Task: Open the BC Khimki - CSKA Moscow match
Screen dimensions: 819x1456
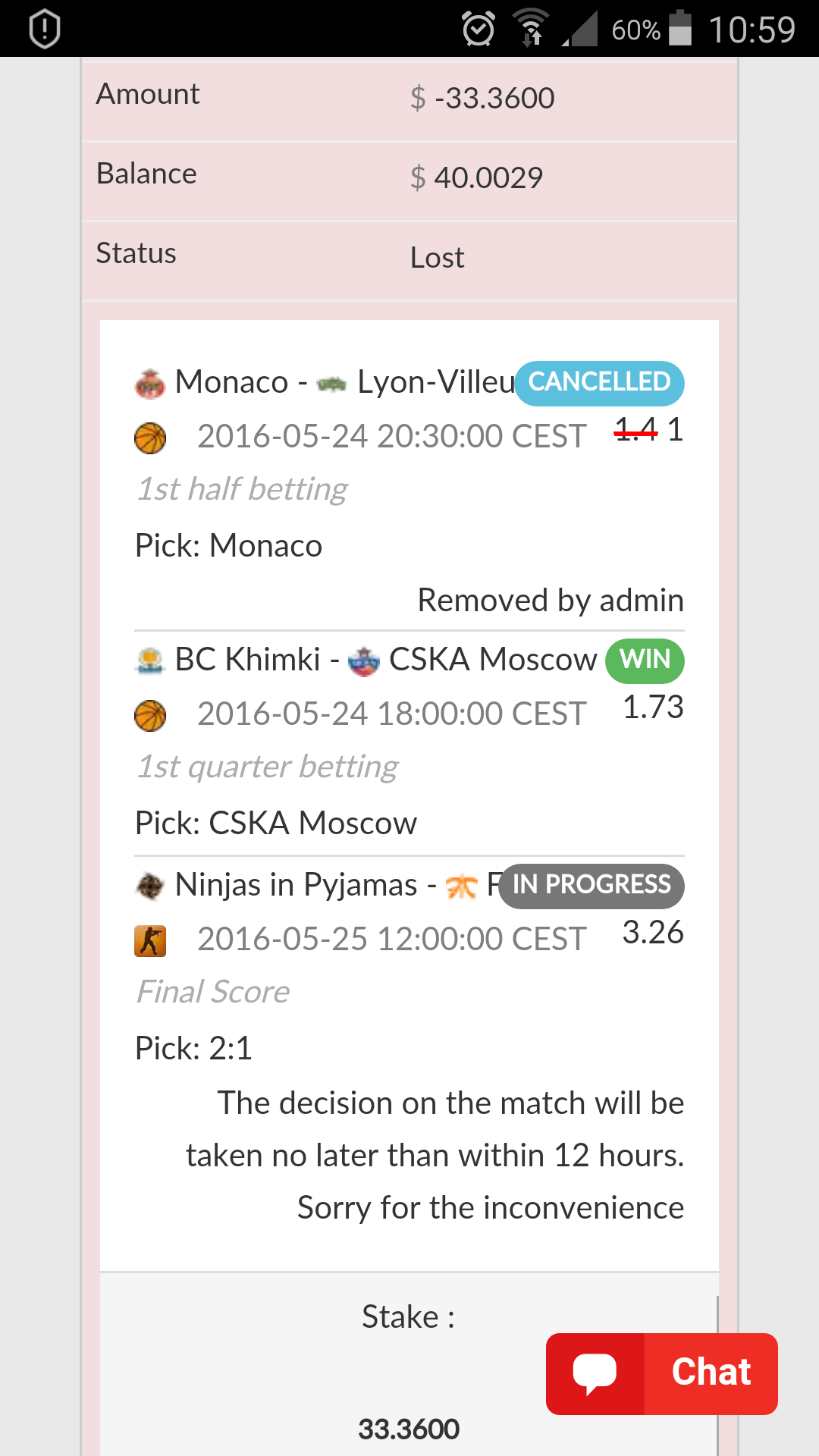Action: 386,659
